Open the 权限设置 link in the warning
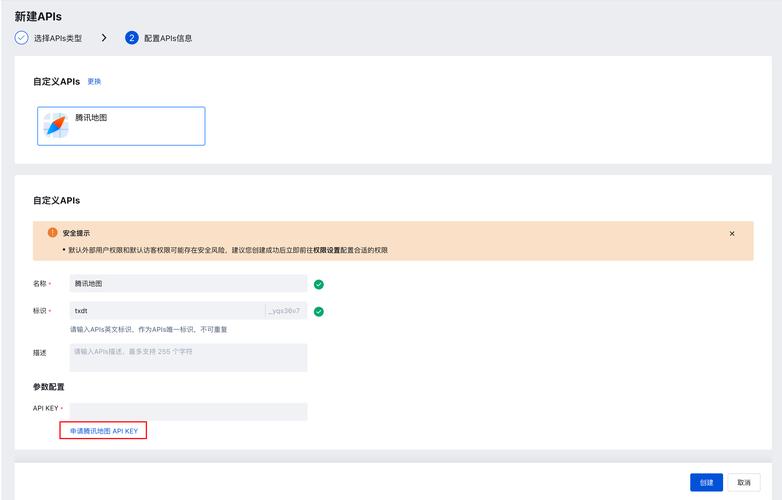The width and height of the screenshot is (782, 500). 326,250
